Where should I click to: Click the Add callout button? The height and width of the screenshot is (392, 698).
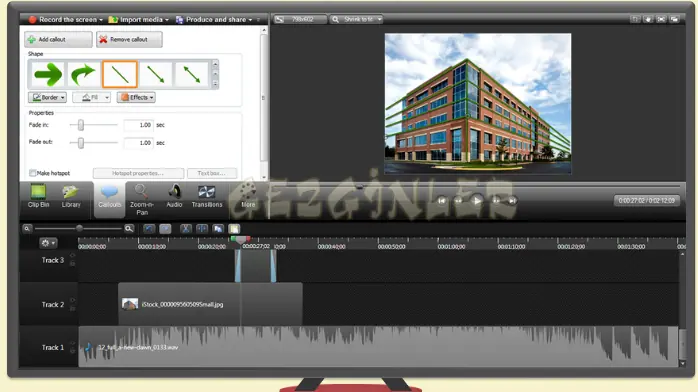pyautogui.click(x=58, y=39)
